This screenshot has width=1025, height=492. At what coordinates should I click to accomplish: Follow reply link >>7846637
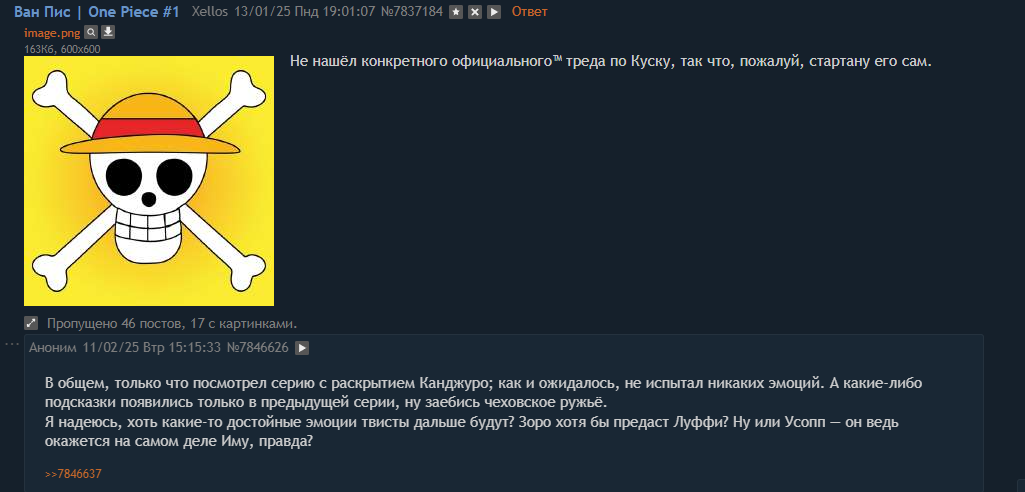[73, 474]
